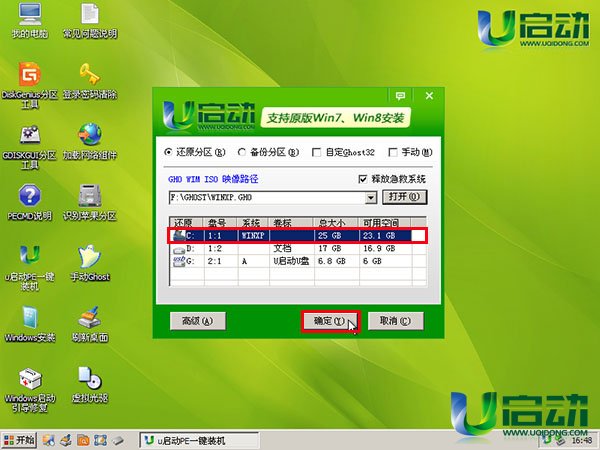Open the 虚拟光驱 virtual drive icon
The image size is (600, 450).
(90, 378)
